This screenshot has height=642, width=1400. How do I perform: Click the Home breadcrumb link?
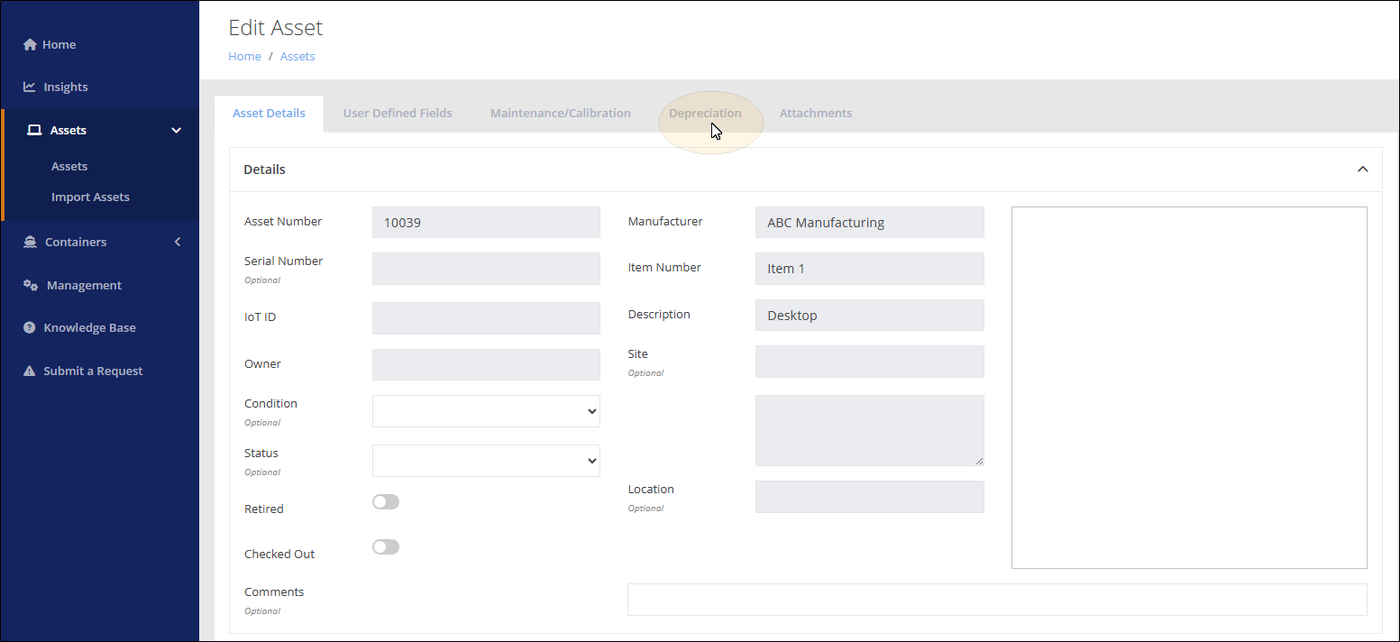[x=245, y=57]
